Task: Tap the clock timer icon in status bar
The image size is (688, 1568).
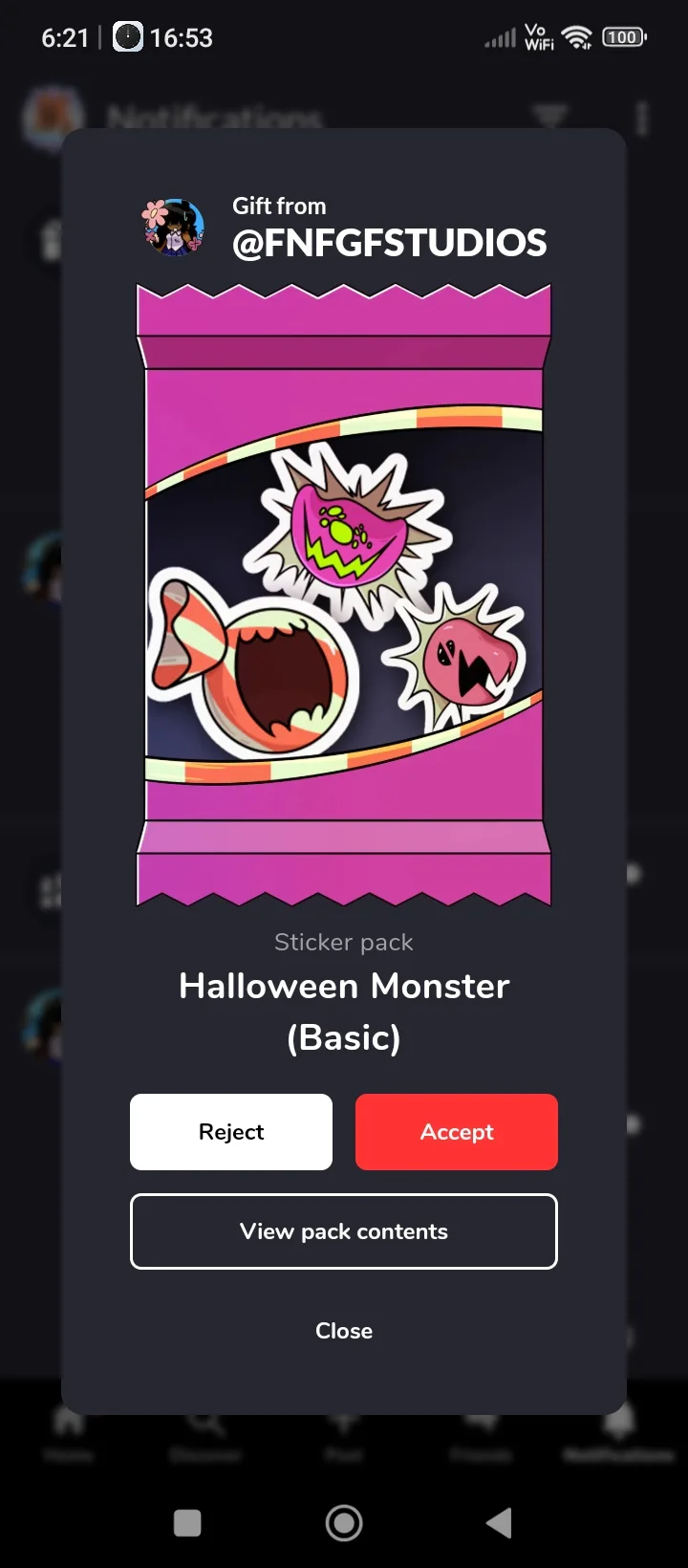Action: [x=128, y=37]
